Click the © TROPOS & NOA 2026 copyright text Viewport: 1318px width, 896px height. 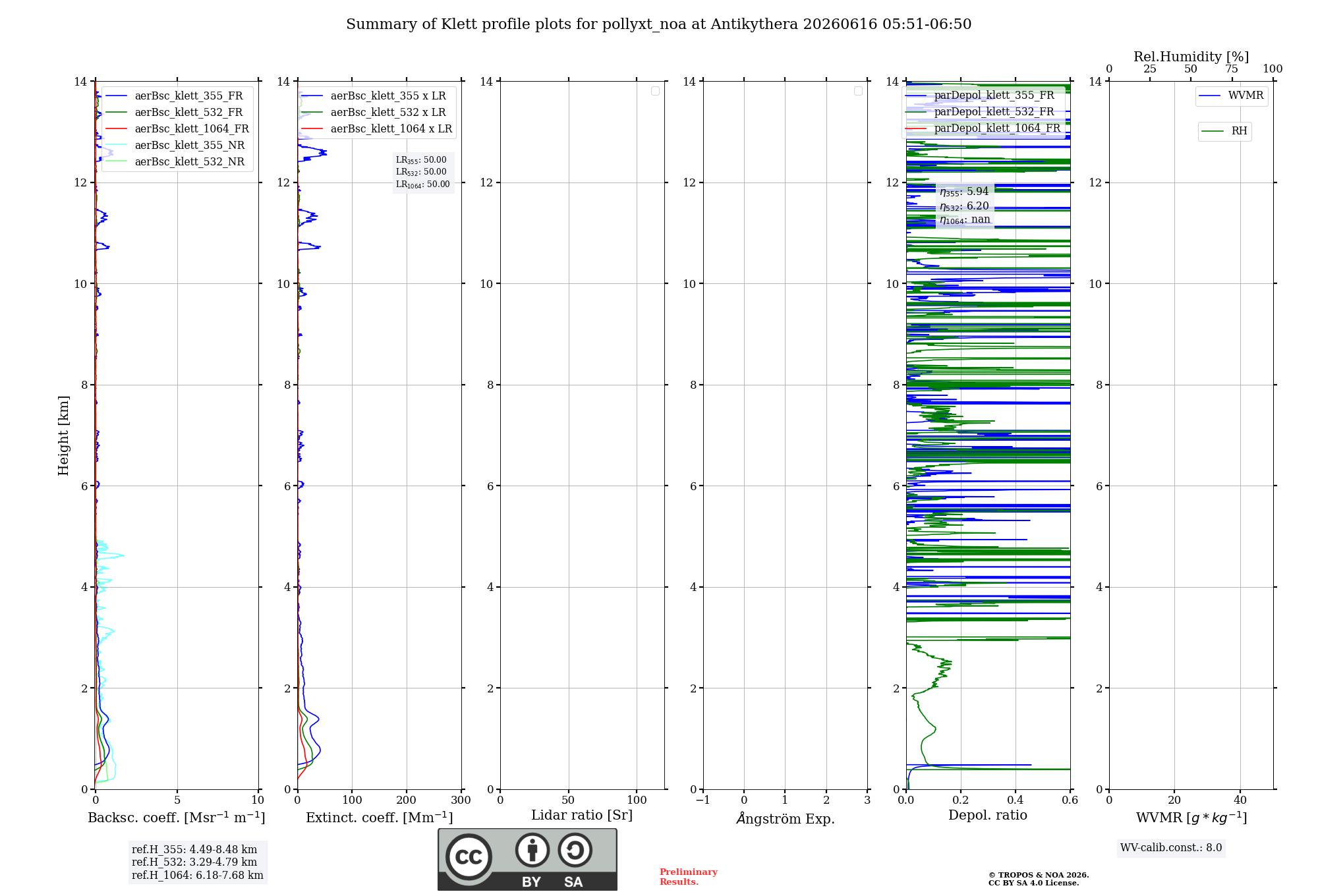tap(1039, 875)
